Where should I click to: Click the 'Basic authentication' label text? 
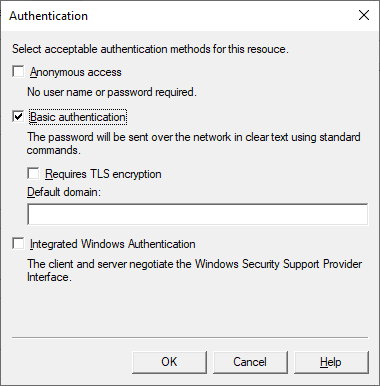78,117
